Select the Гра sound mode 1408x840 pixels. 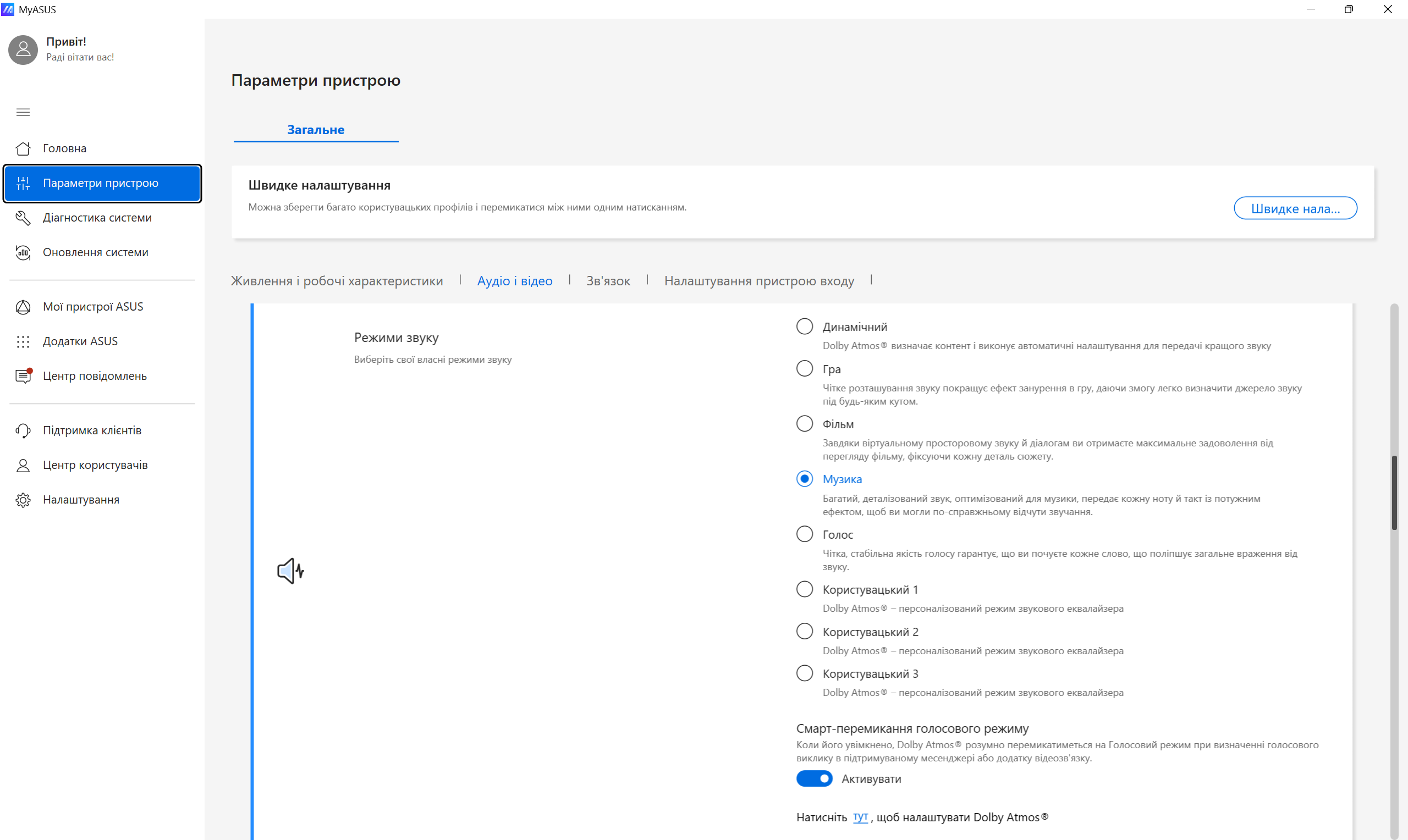pos(804,368)
